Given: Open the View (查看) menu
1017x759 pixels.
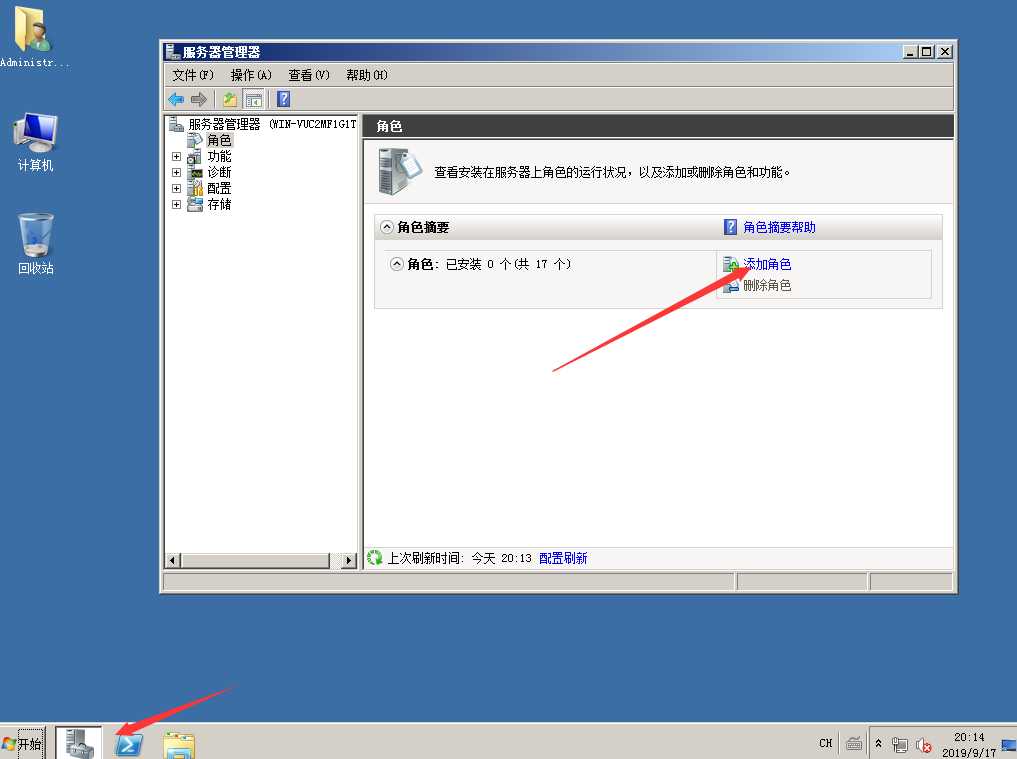Looking at the screenshot, I should click(x=309, y=75).
